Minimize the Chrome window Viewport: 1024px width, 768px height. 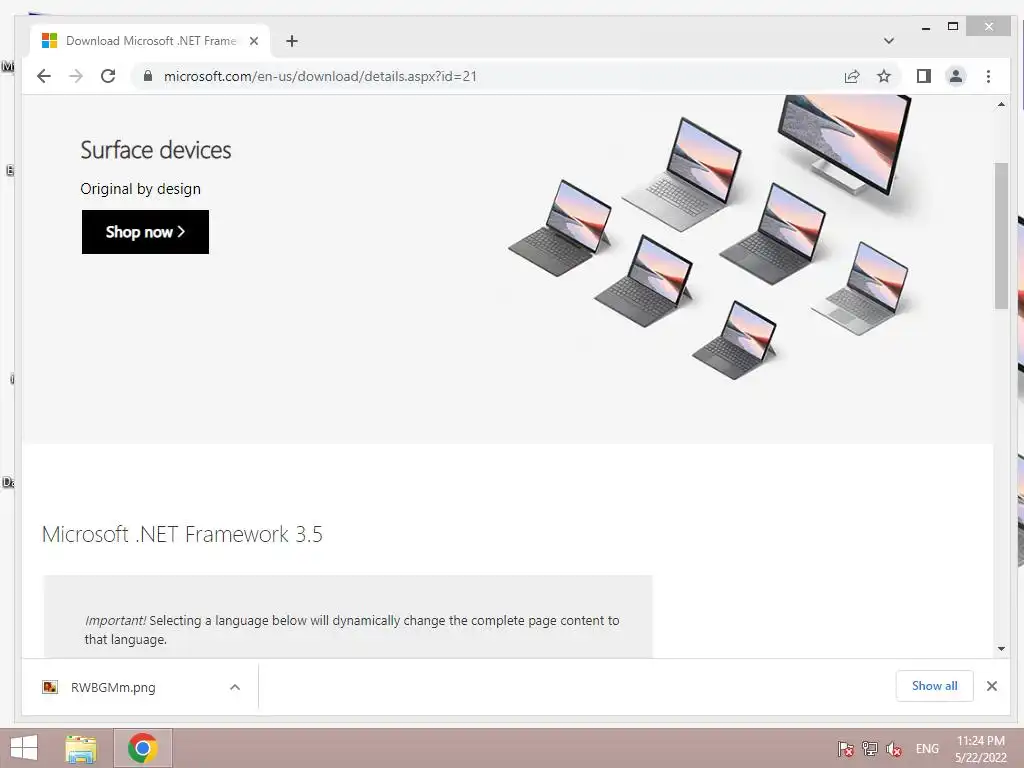coord(926,27)
